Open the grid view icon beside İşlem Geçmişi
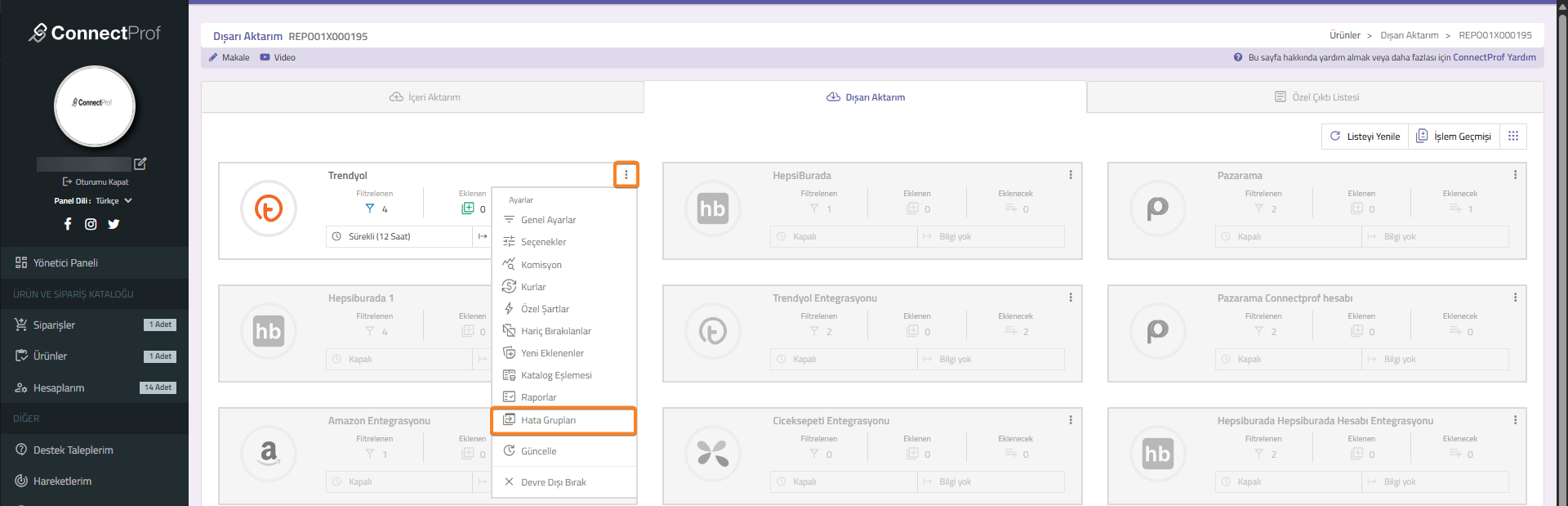This screenshot has height=506, width=1568. pos(1513,137)
